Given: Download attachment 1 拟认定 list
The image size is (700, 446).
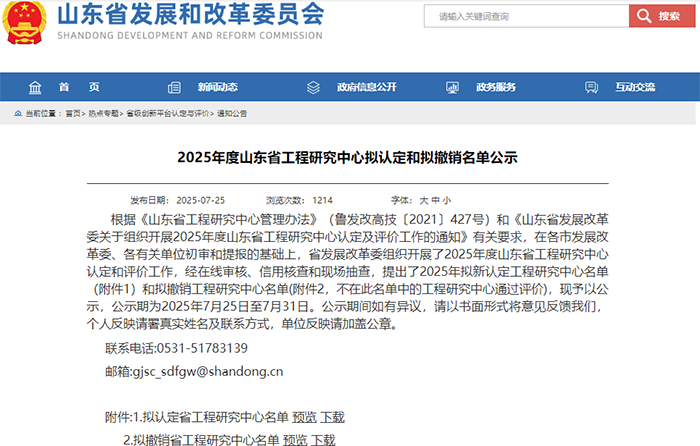Looking at the screenshot, I should [332, 416].
